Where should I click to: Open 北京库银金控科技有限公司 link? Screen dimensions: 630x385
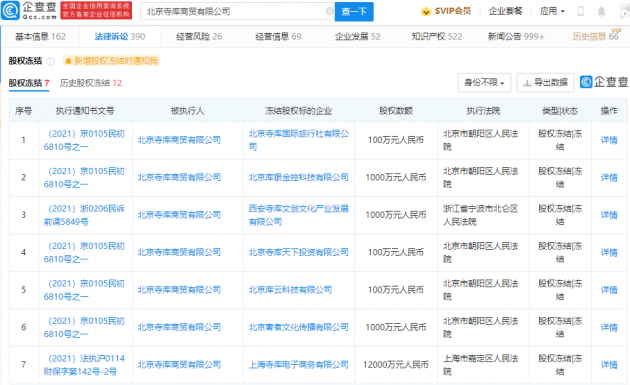[299, 177]
